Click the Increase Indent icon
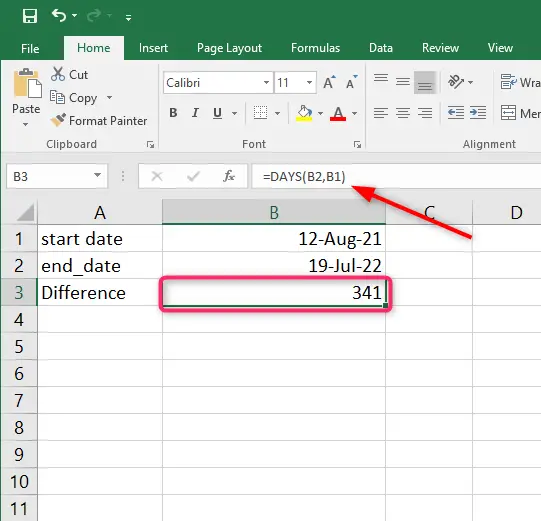 pyautogui.click(x=478, y=112)
